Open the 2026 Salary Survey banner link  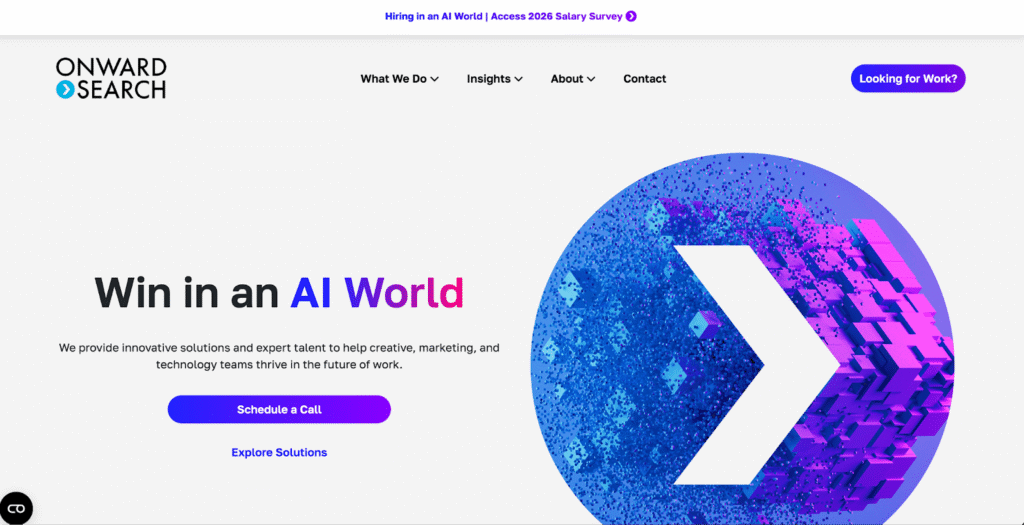[x=504, y=16]
